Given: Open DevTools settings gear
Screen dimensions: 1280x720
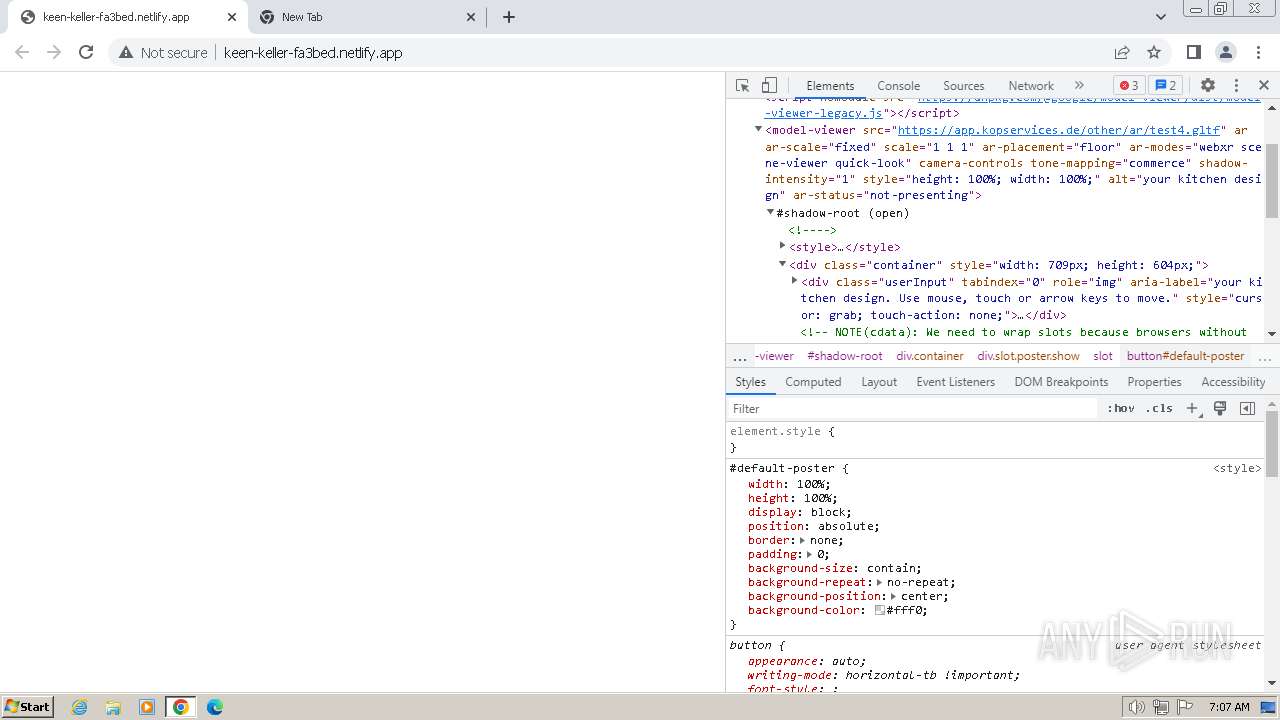Looking at the screenshot, I should coord(1208,85).
